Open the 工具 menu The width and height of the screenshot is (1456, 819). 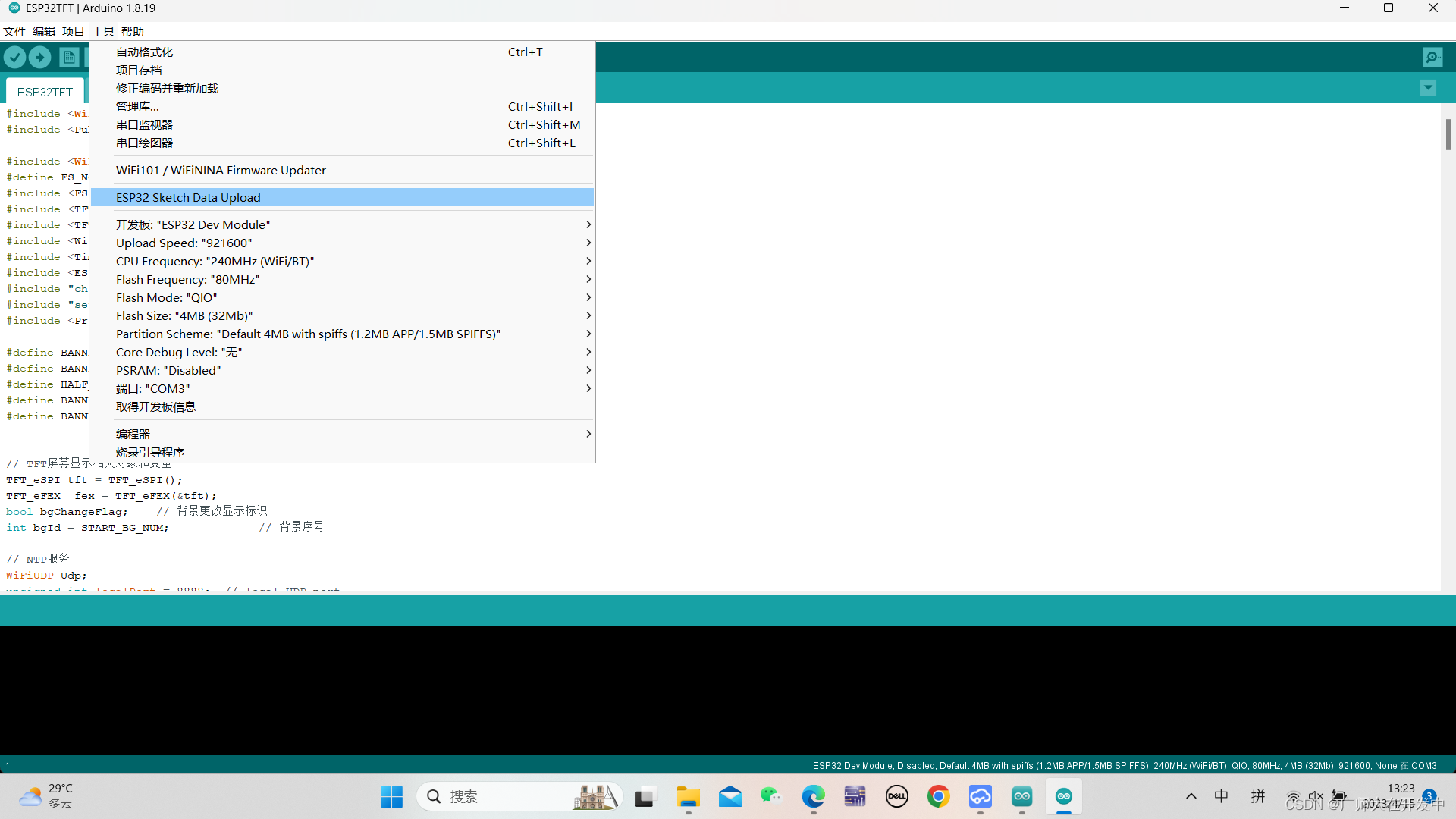tap(103, 31)
